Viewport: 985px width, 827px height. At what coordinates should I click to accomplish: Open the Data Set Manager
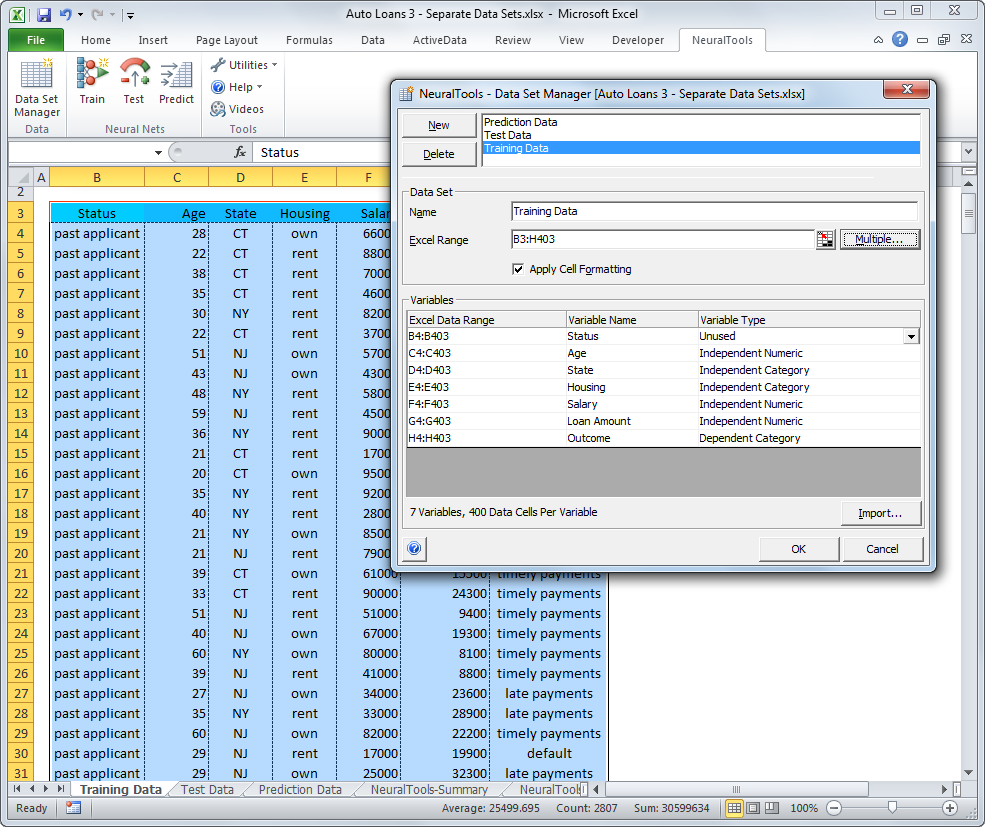click(x=36, y=95)
